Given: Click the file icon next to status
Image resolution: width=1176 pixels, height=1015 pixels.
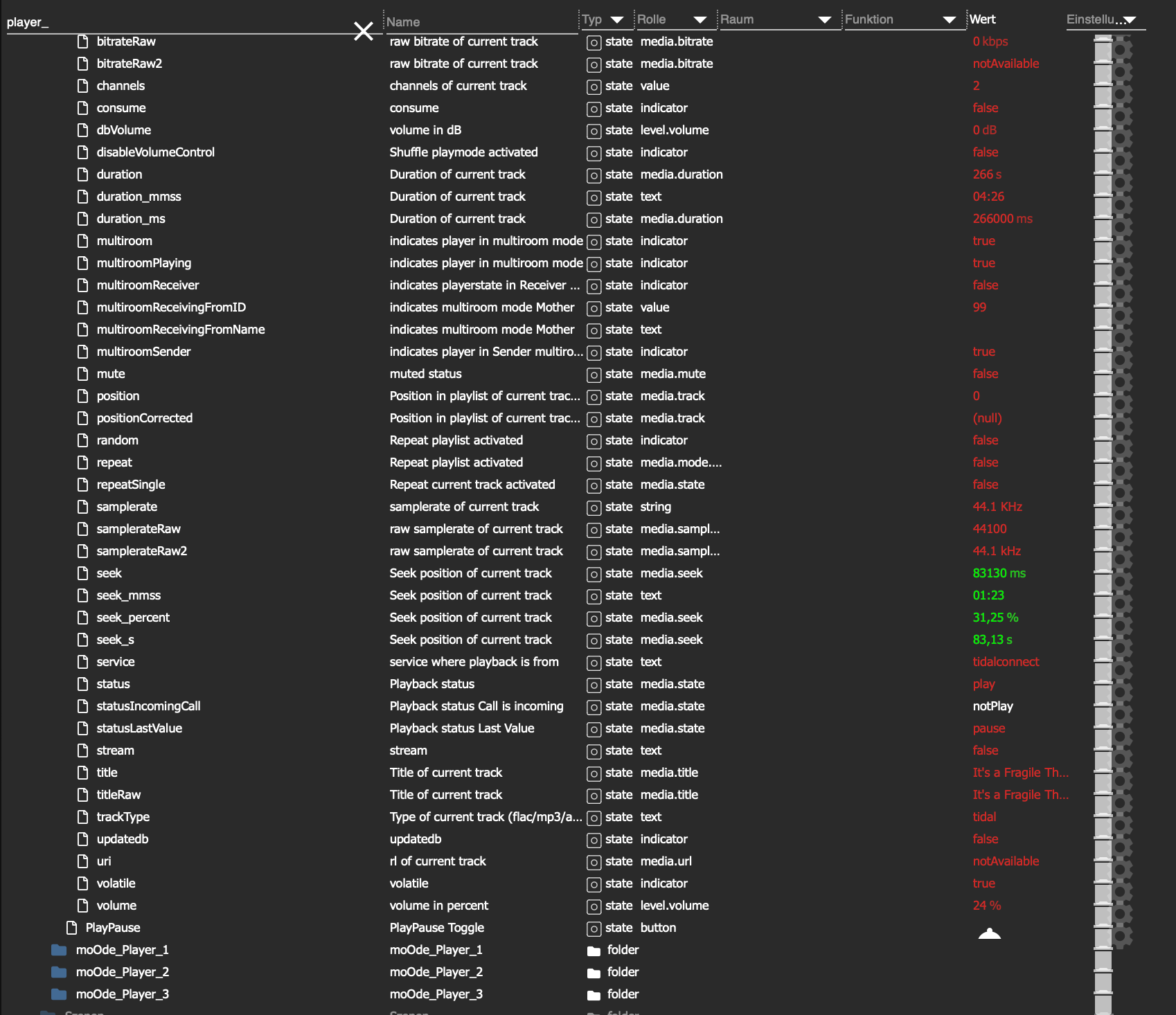Looking at the screenshot, I should (x=83, y=684).
